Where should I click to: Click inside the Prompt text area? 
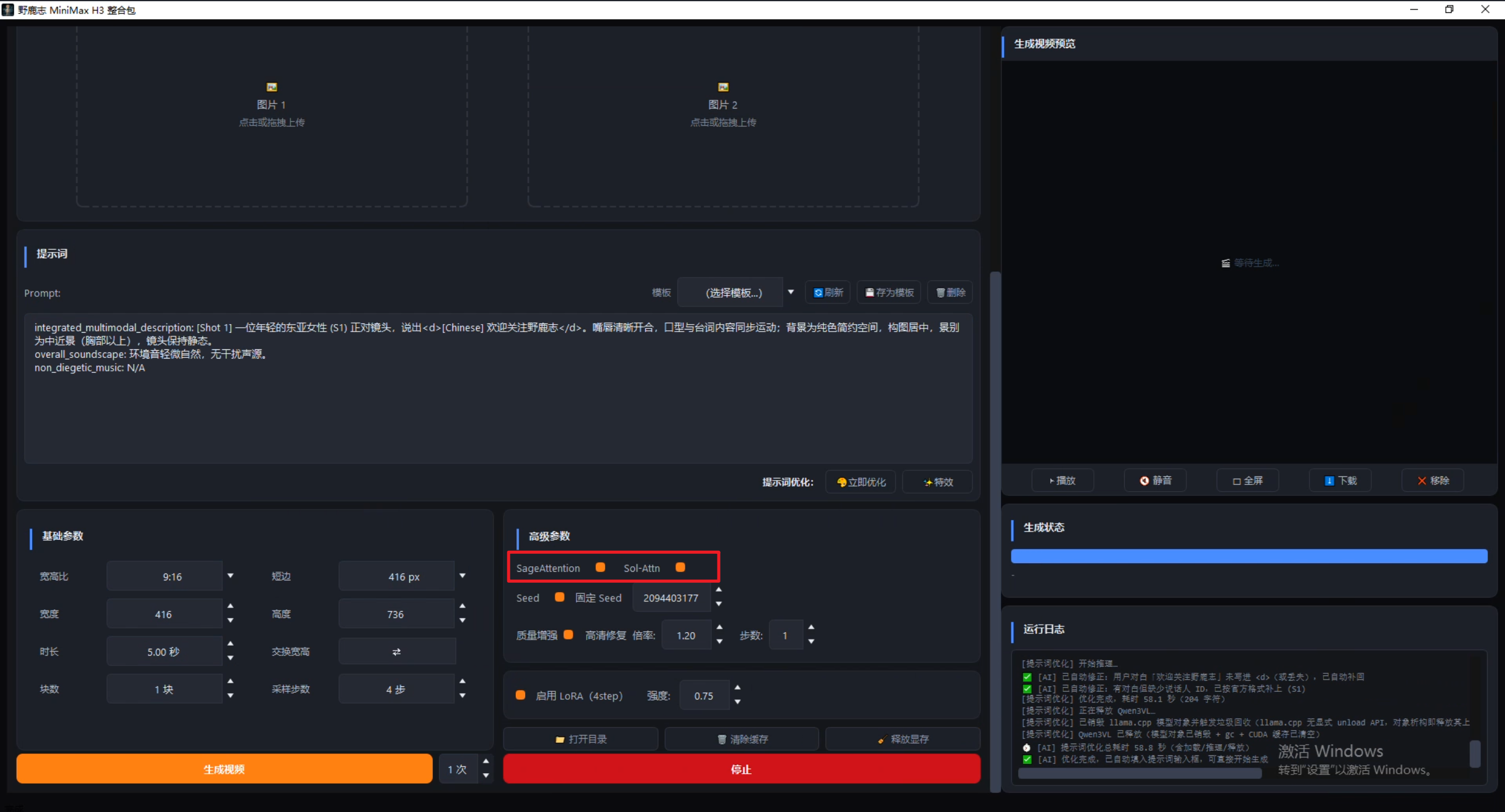(x=498, y=388)
